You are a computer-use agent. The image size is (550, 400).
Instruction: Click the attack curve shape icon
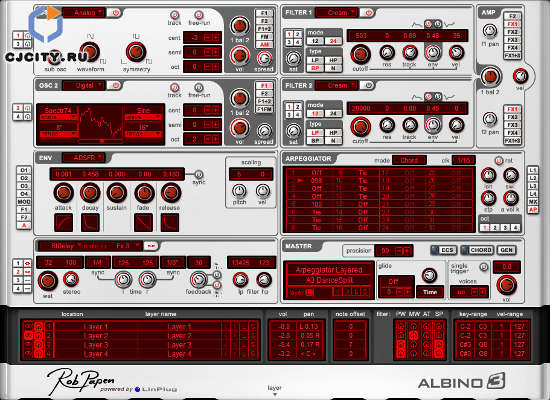63,222
